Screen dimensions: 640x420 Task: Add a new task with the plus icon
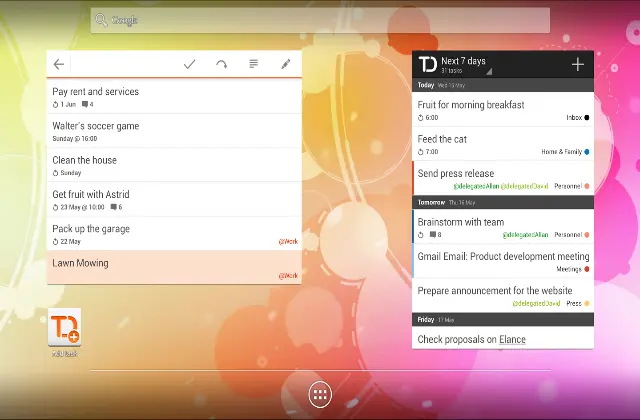[x=577, y=65]
